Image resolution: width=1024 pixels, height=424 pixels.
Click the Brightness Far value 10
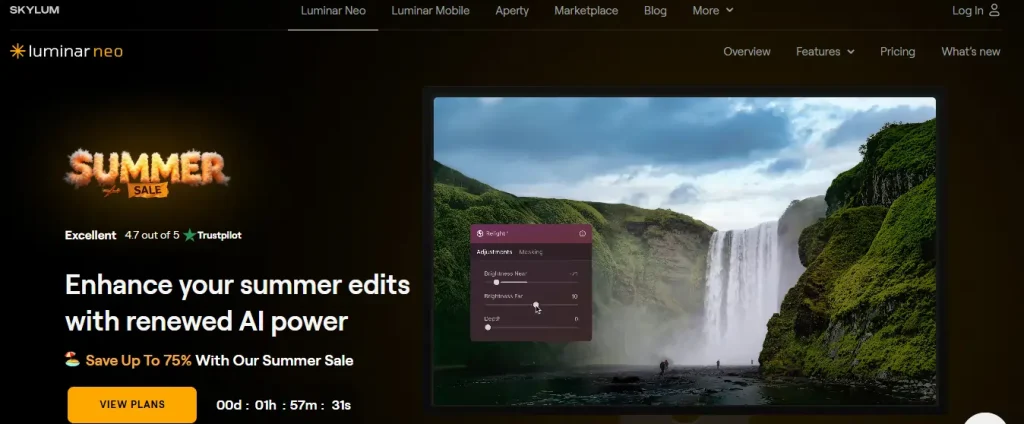tap(574, 297)
